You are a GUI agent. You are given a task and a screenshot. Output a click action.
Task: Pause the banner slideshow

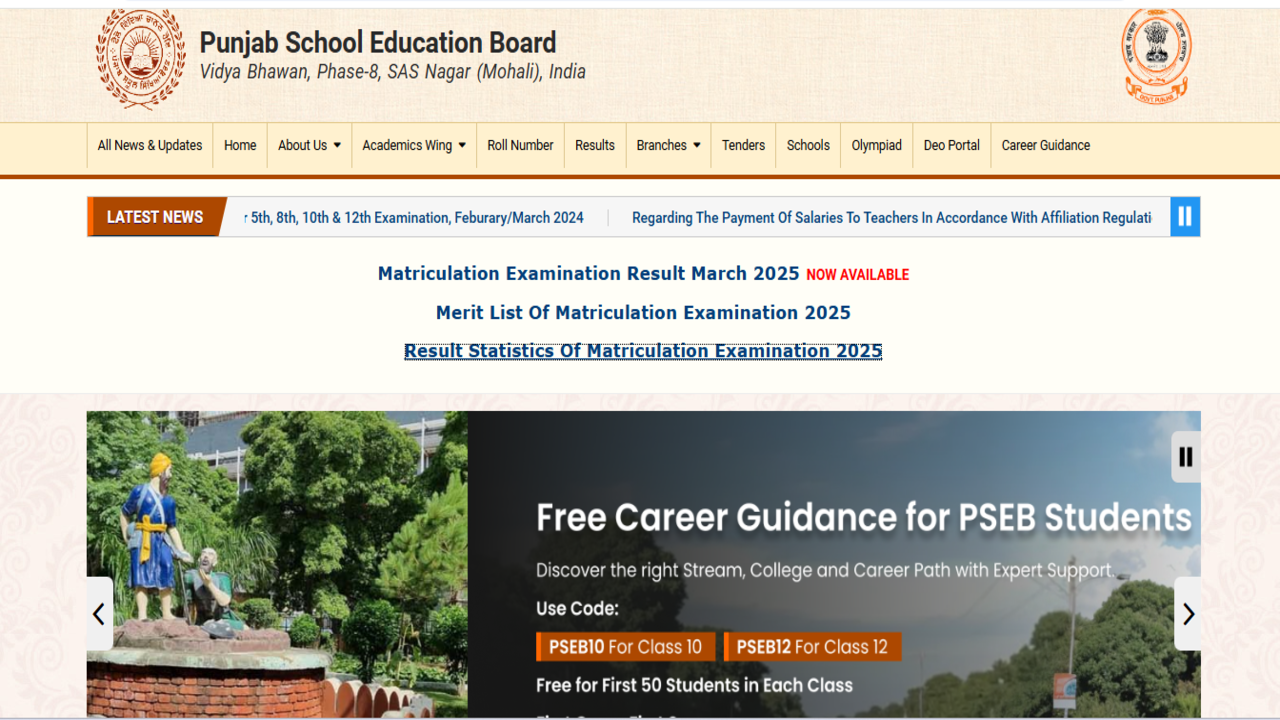coord(1186,457)
